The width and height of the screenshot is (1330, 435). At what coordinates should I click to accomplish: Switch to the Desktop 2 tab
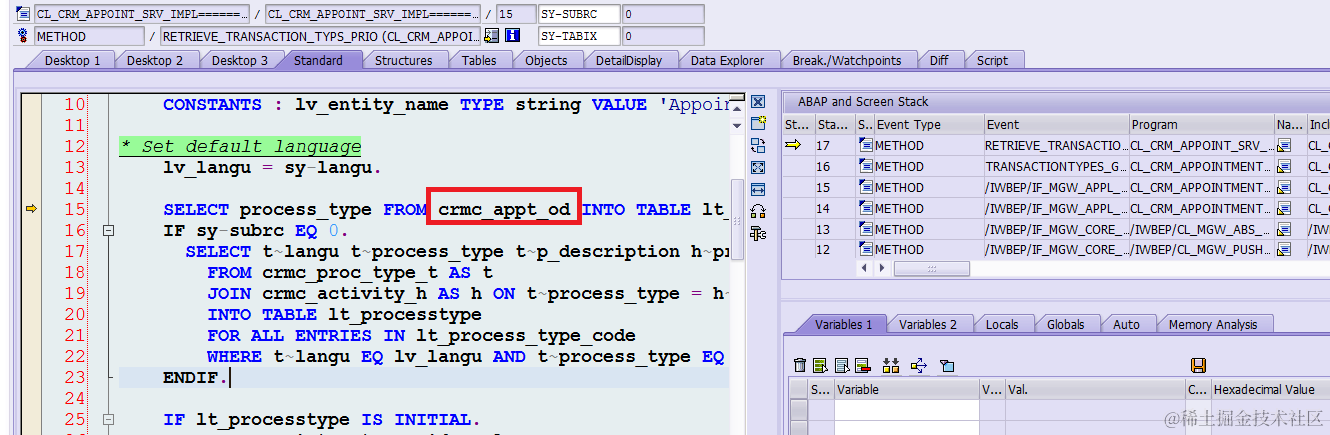[x=155, y=60]
